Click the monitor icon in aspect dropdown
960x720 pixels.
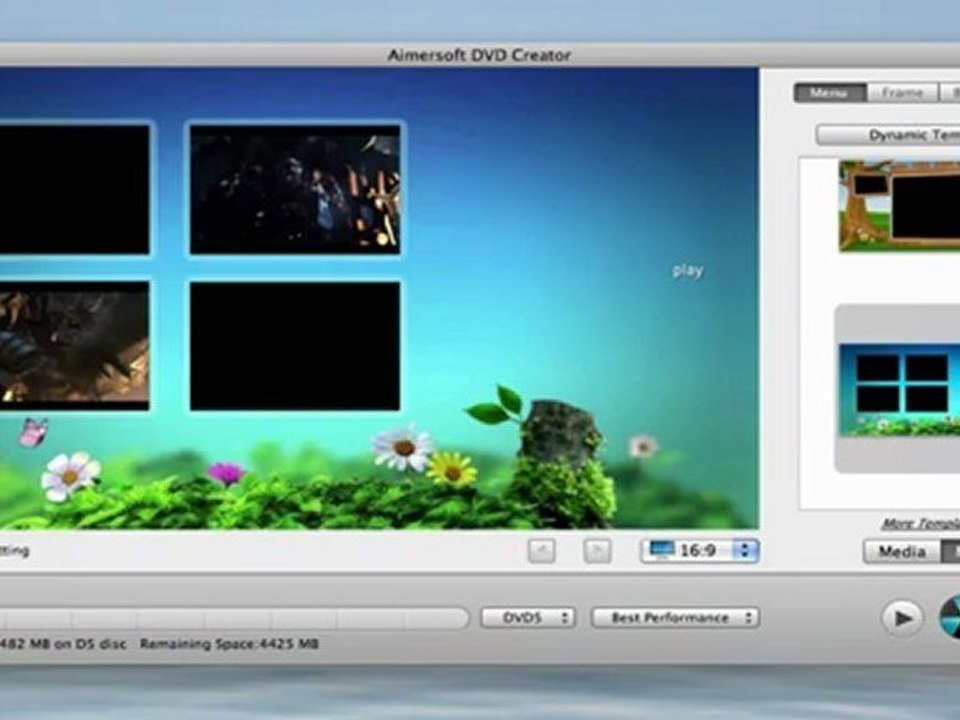pos(662,549)
